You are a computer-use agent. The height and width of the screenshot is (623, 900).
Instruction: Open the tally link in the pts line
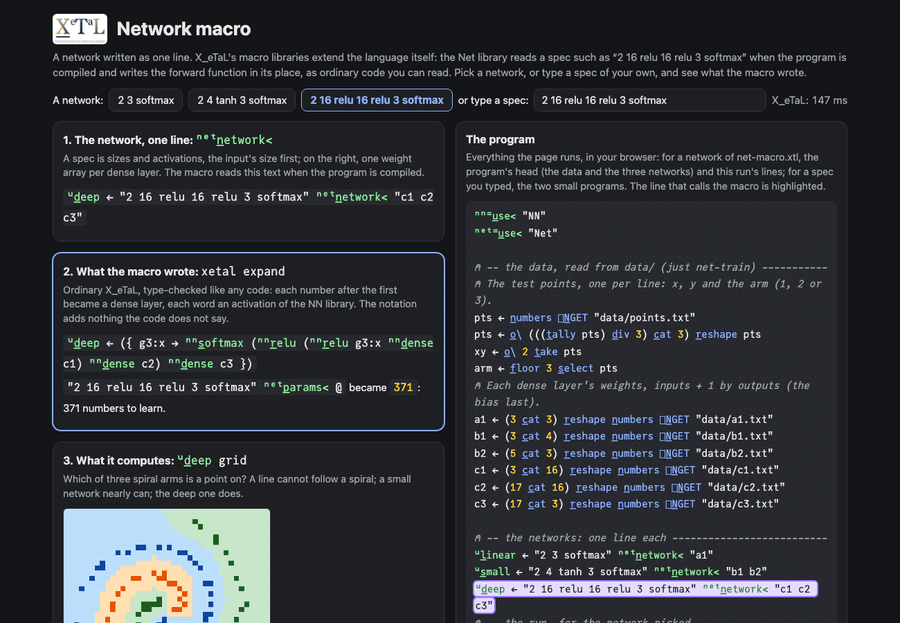(x=560, y=334)
